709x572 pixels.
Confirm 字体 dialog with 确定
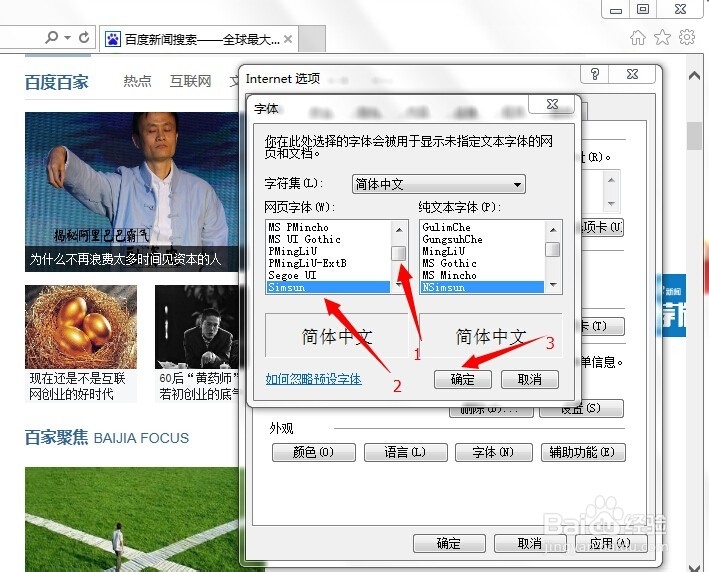pyautogui.click(x=463, y=379)
